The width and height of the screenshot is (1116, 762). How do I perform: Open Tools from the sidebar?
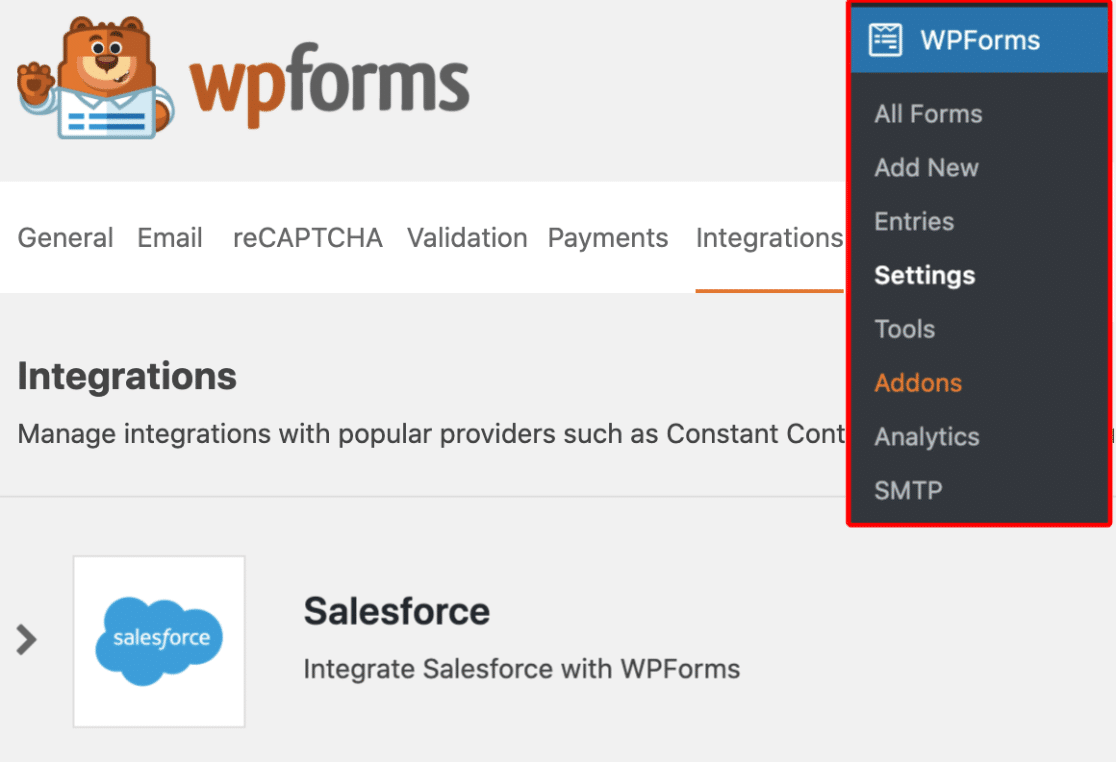click(905, 329)
